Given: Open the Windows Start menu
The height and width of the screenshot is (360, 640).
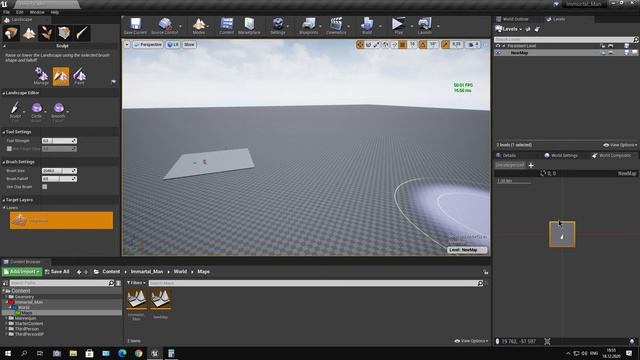Looking at the screenshot, I should (x=8, y=353).
